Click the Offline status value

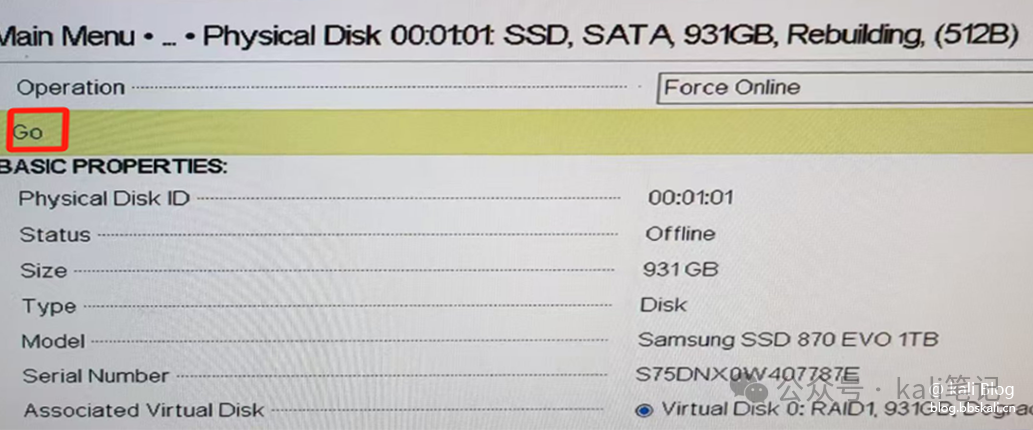pos(680,234)
